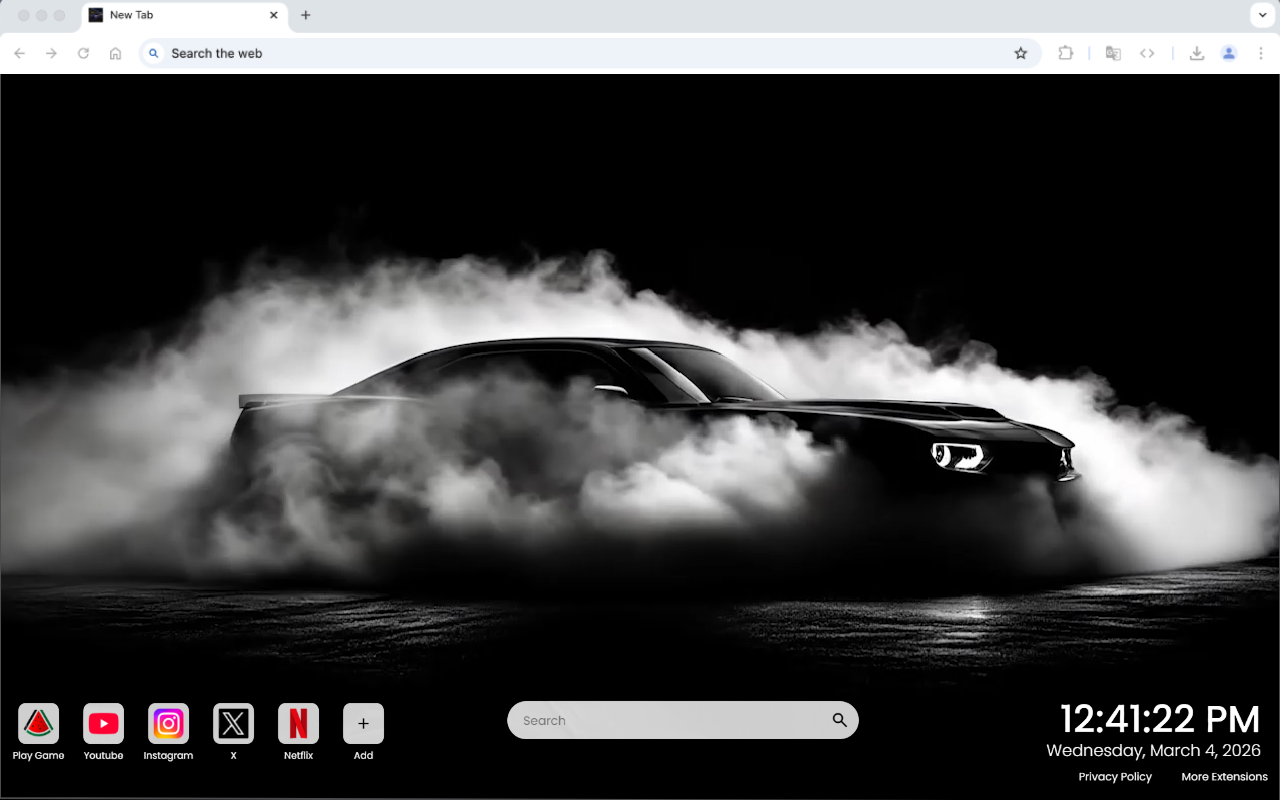The height and width of the screenshot is (800, 1280).
Task: Launch the Play Game watermelon shortcut
Action: click(x=38, y=723)
